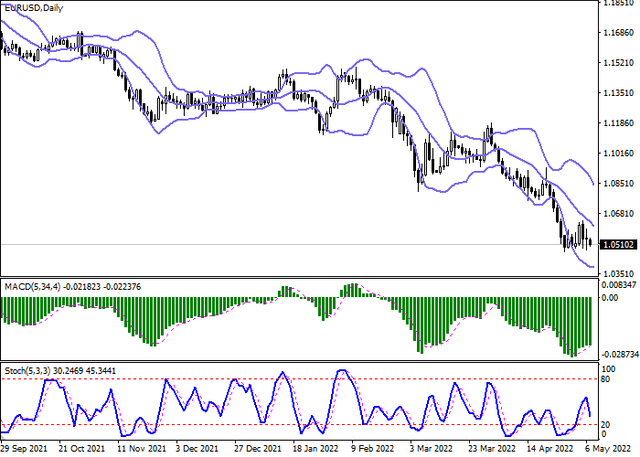
Task: Click the 1.18510 price axis label
Action: click(618, 6)
